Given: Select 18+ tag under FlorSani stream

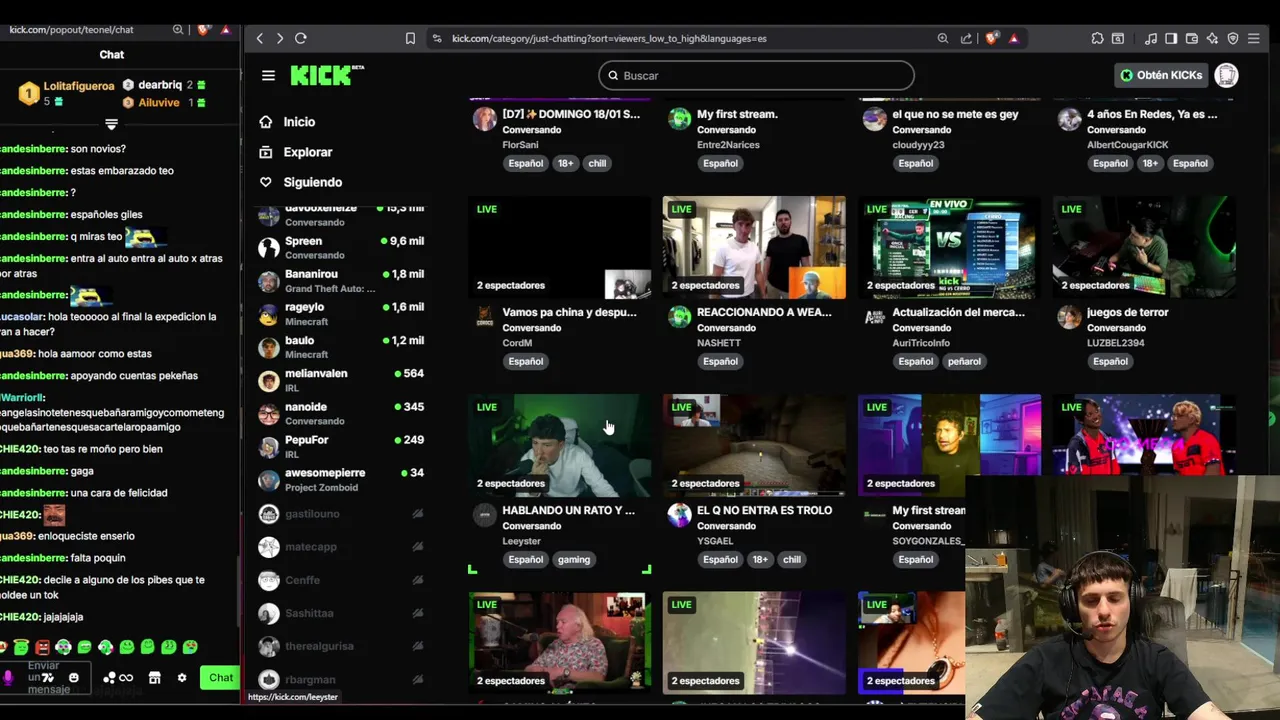Looking at the screenshot, I should [565, 163].
